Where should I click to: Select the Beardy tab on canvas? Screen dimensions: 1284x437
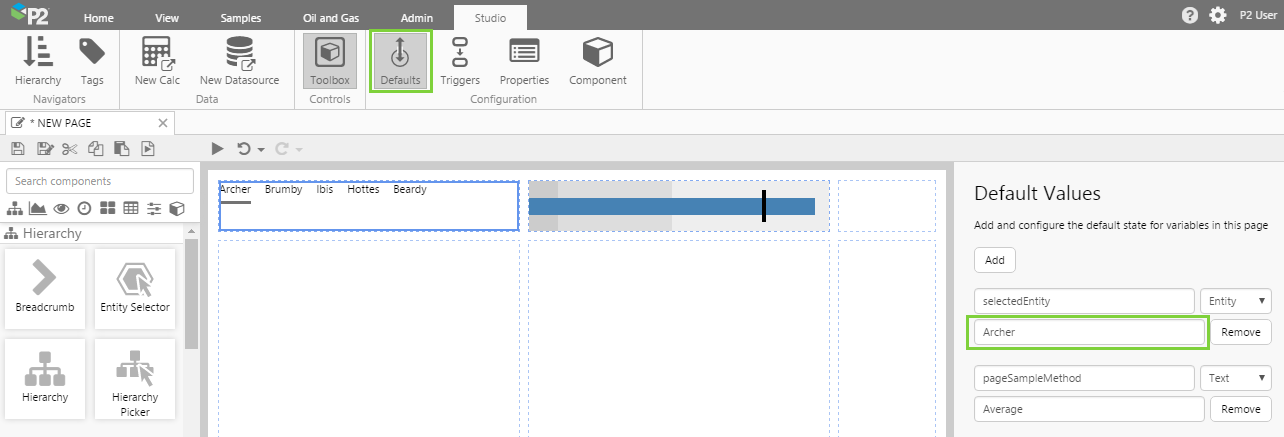pyautogui.click(x=410, y=189)
